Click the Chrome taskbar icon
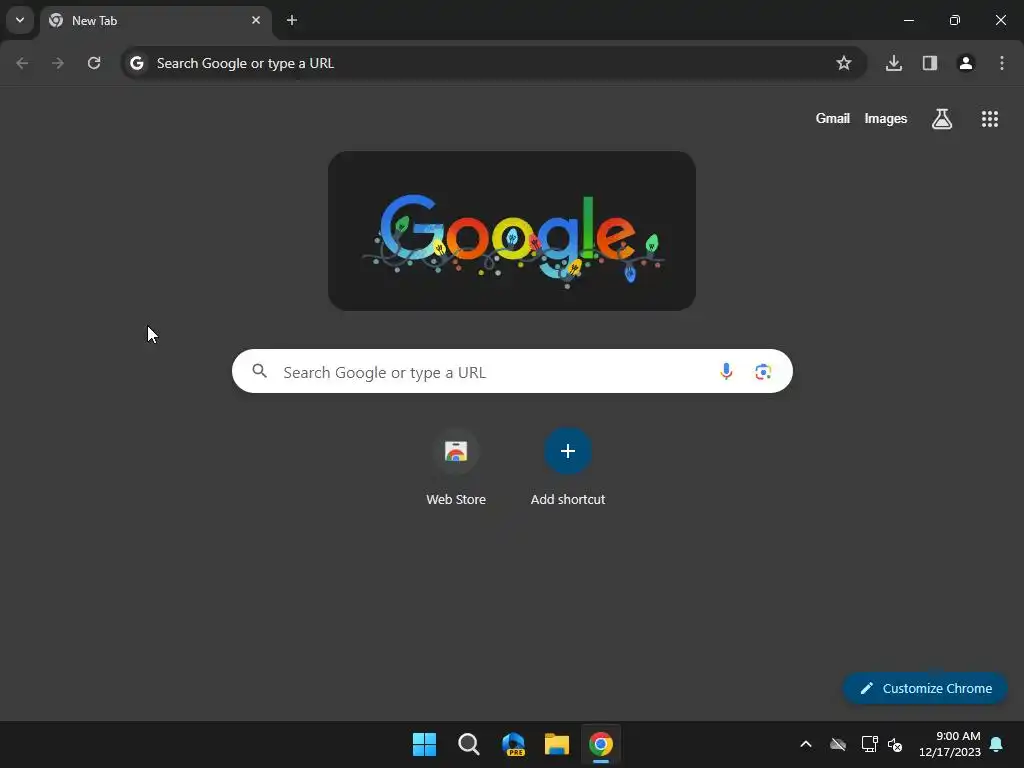1024x768 pixels. pyautogui.click(x=601, y=744)
